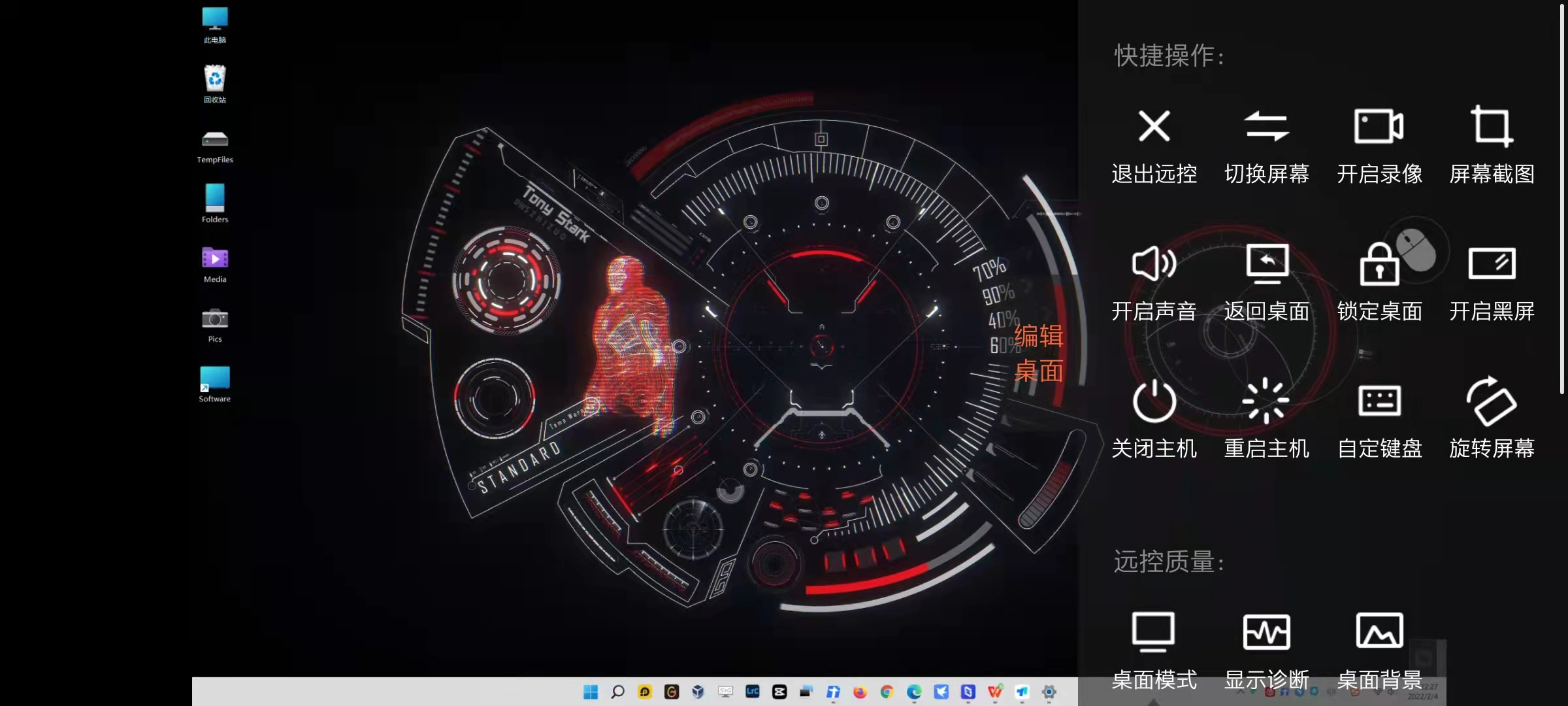Exit remote control with 退出远控
The height and width of the screenshot is (706, 1568).
click(x=1154, y=147)
